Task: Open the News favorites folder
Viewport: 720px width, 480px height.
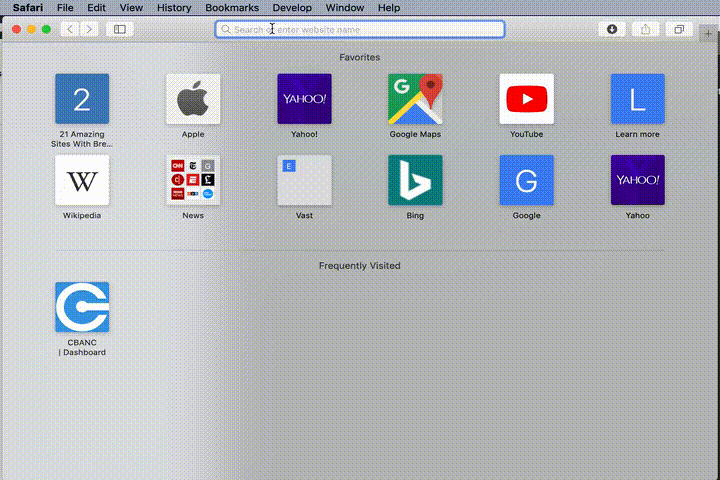Action: 193,180
